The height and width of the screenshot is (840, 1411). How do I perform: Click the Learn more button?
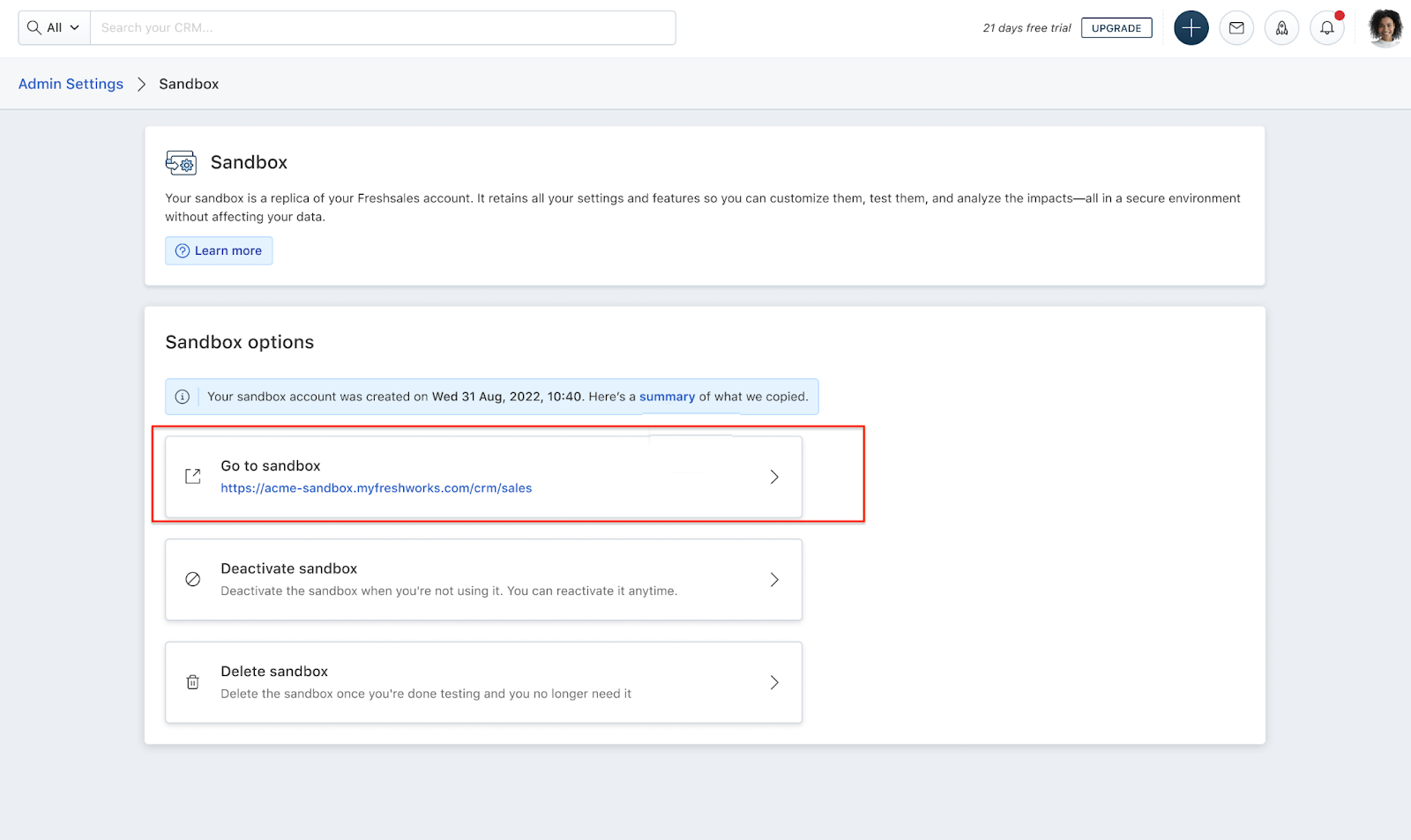pos(218,250)
